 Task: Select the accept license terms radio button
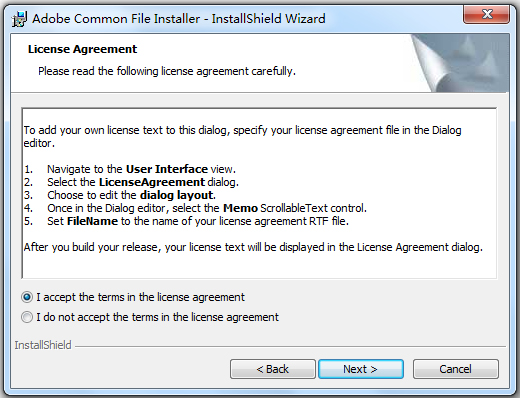tap(27, 297)
